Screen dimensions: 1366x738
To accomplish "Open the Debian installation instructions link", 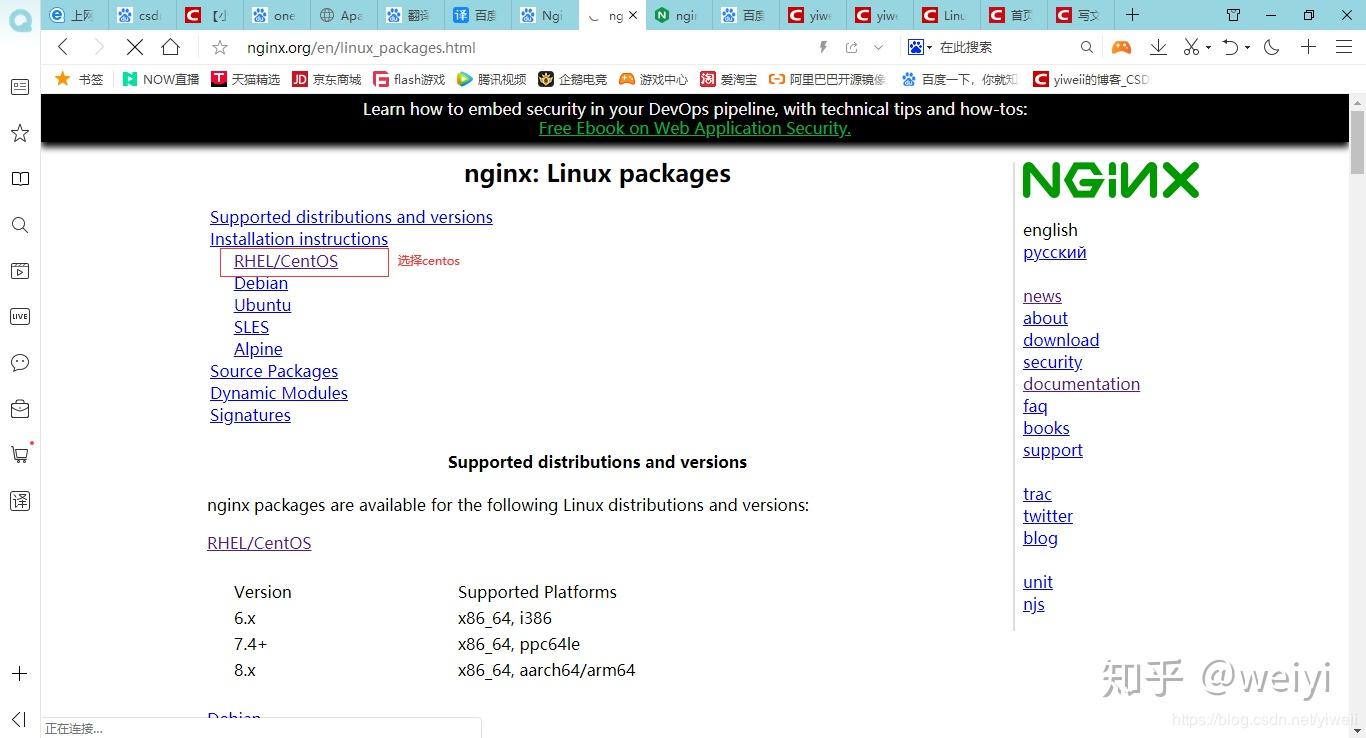I will [x=261, y=283].
